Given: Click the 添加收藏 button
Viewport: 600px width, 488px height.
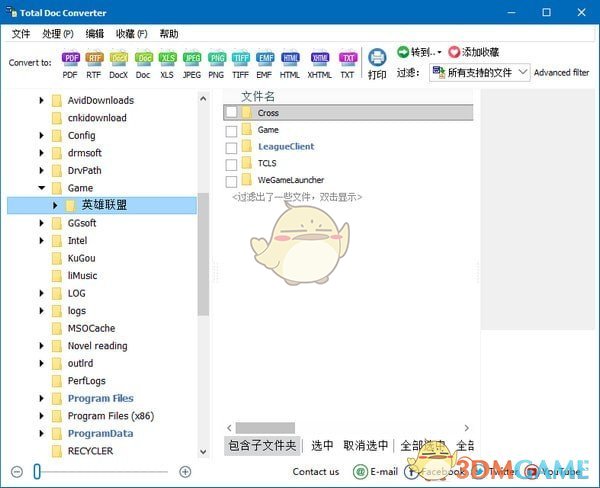Looking at the screenshot, I should tap(473, 52).
